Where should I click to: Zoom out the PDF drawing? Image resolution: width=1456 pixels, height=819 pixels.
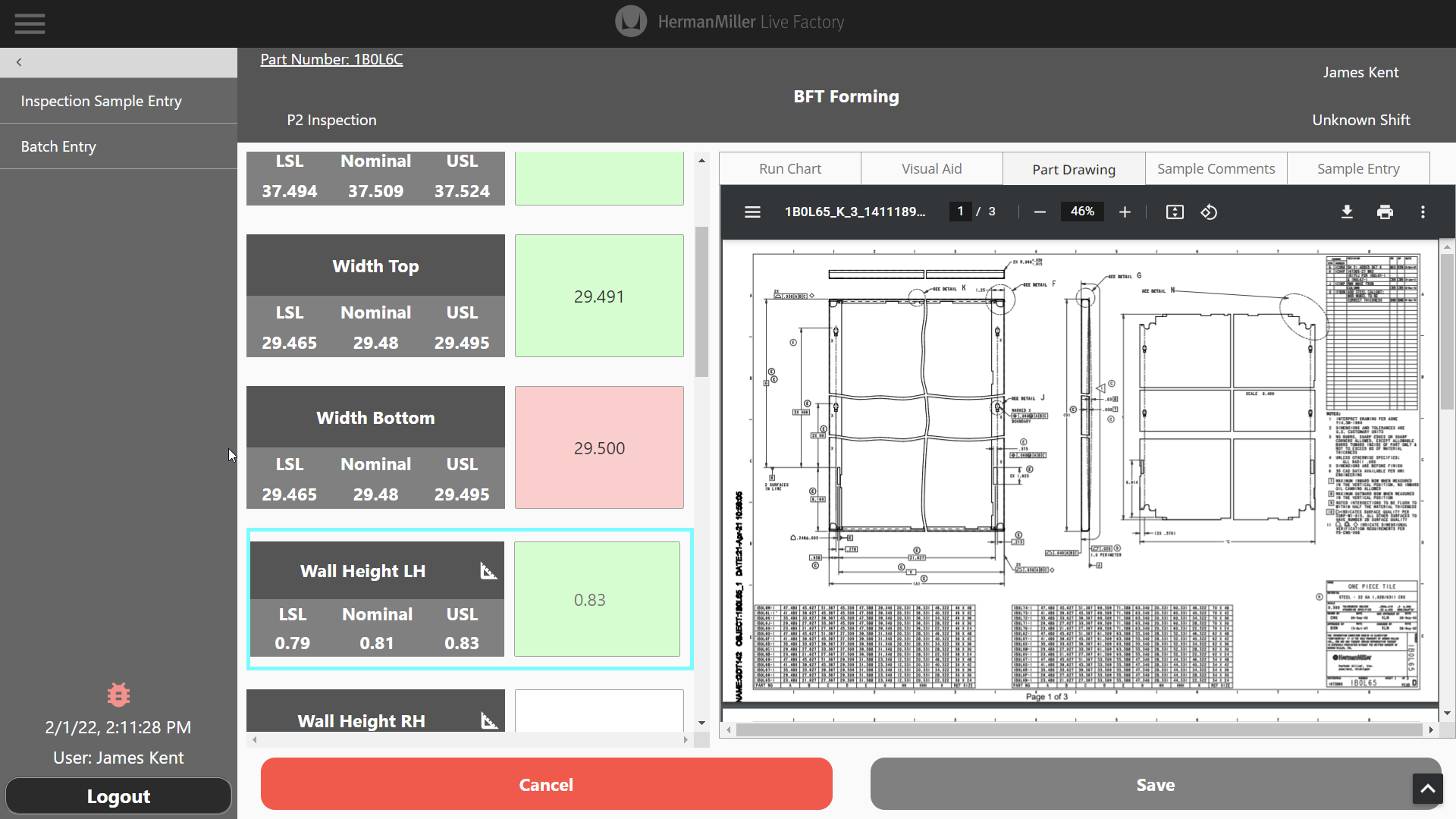coord(1040,212)
